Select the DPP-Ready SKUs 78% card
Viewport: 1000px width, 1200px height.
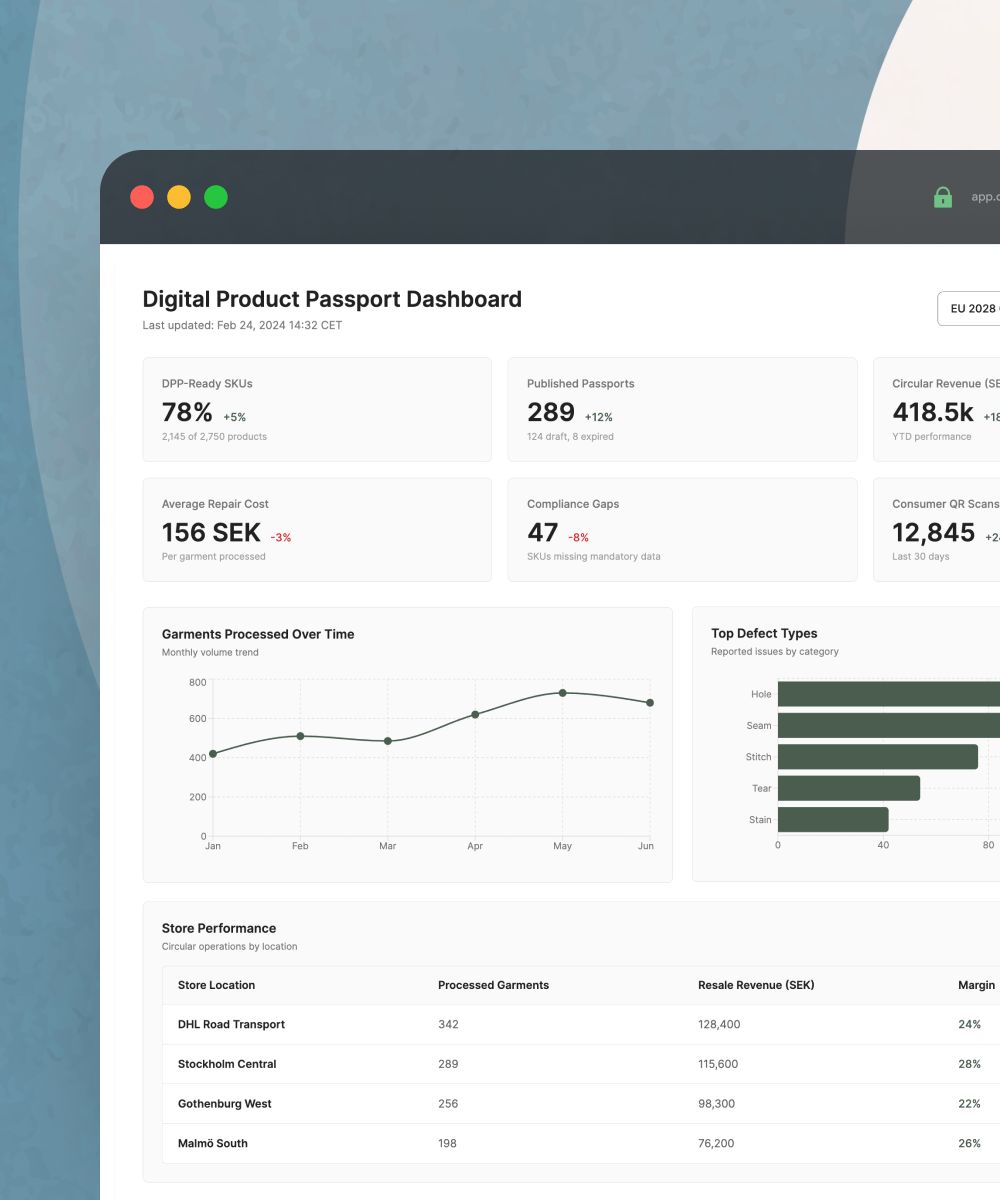pos(317,410)
